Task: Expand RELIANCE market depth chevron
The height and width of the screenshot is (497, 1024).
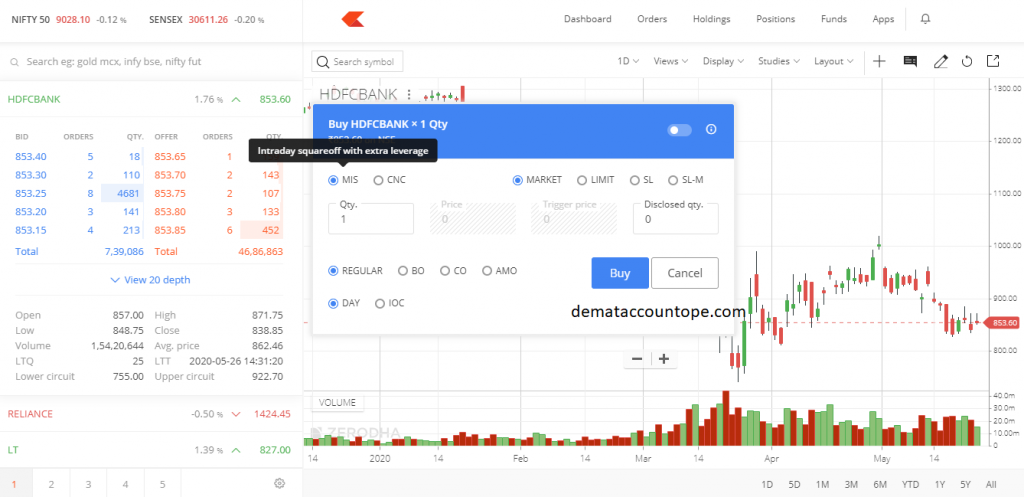Action: pos(236,414)
